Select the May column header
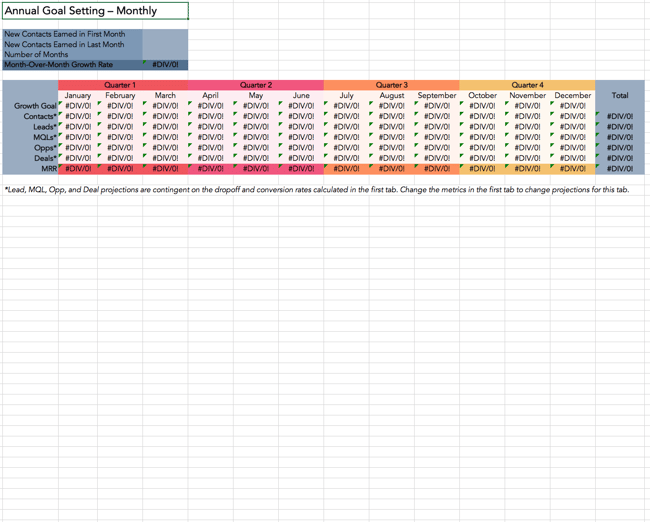Viewport: 650px width, 522px height. (x=256, y=95)
